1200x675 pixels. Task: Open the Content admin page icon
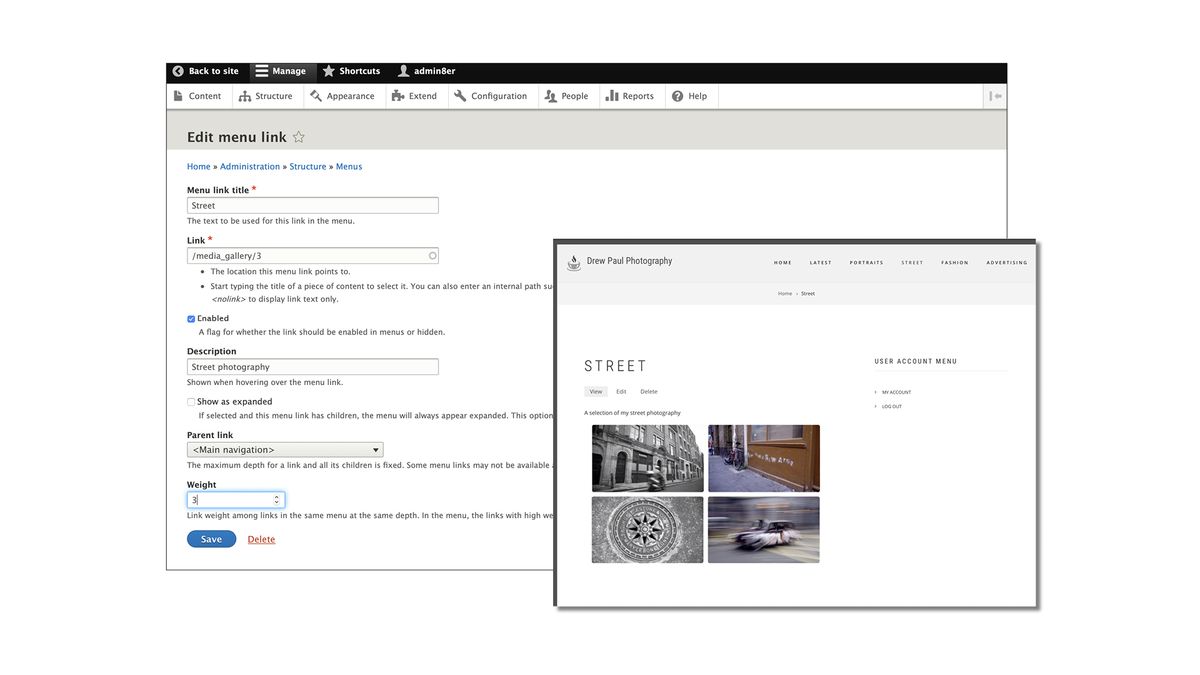click(x=178, y=96)
